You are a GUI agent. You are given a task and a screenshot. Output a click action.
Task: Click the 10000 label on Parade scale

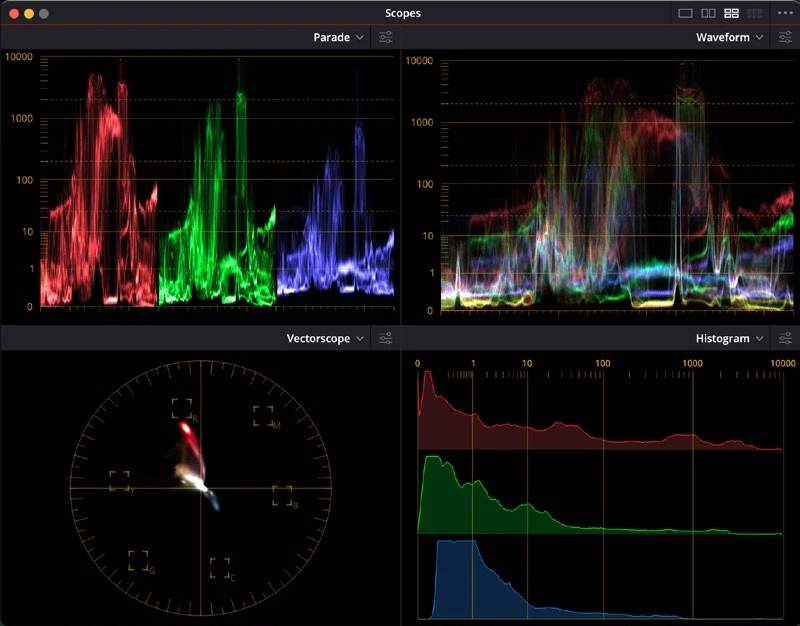point(19,57)
